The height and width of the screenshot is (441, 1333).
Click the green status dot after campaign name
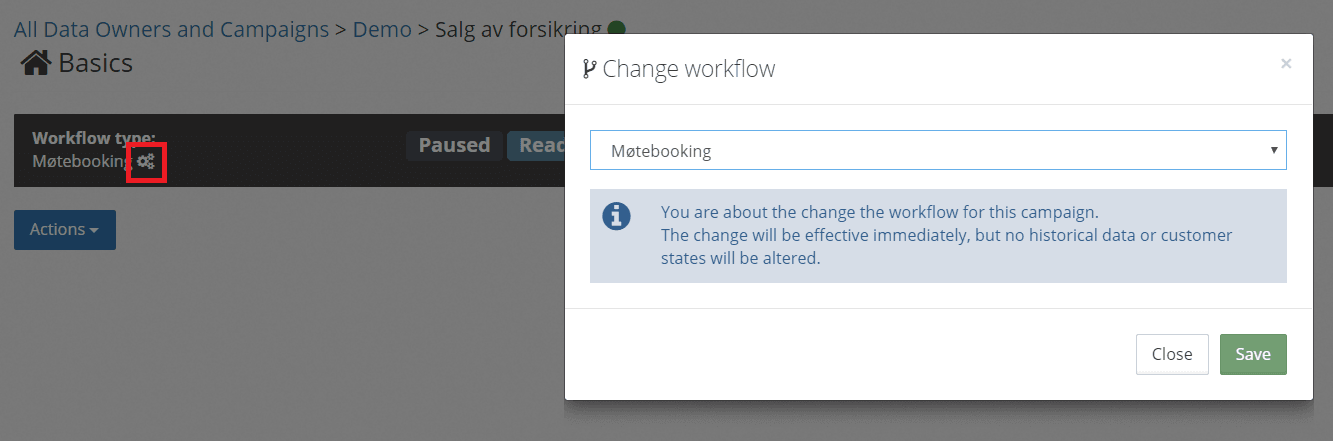[617, 30]
